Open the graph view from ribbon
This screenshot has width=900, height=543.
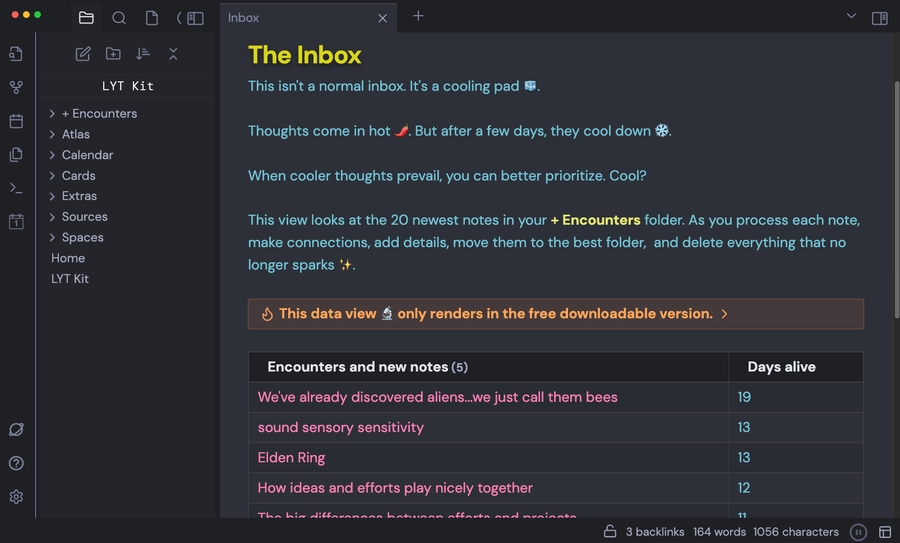(x=16, y=88)
